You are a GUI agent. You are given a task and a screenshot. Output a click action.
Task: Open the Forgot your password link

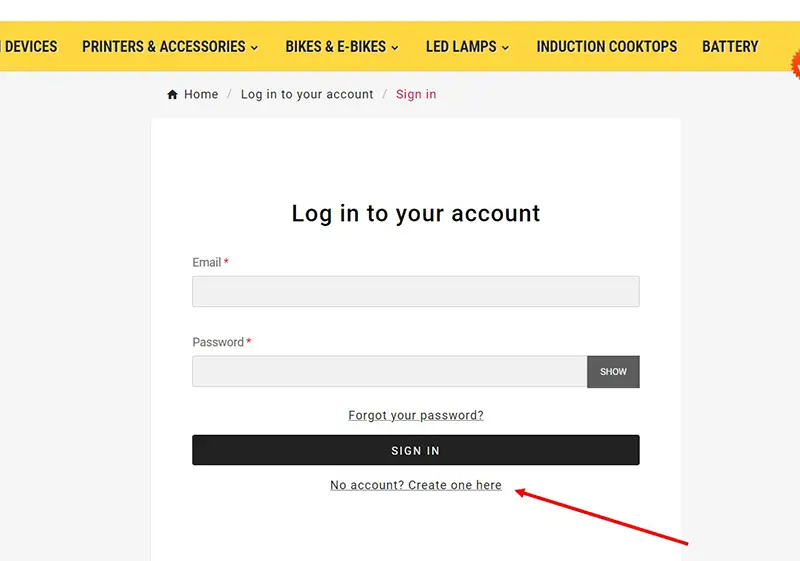pyautogui.click(x=416, y=415)
